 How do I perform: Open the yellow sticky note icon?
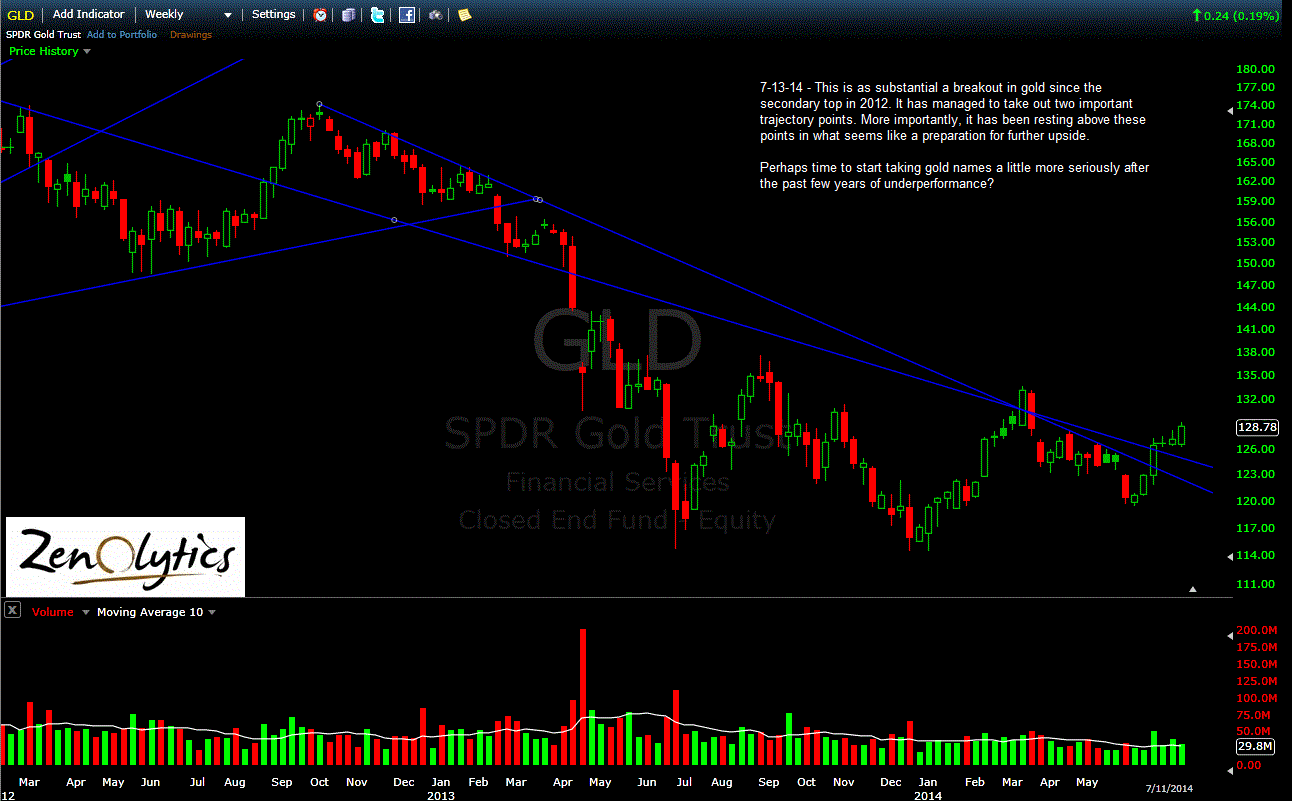pyautogui.click(x=465, y=15)
